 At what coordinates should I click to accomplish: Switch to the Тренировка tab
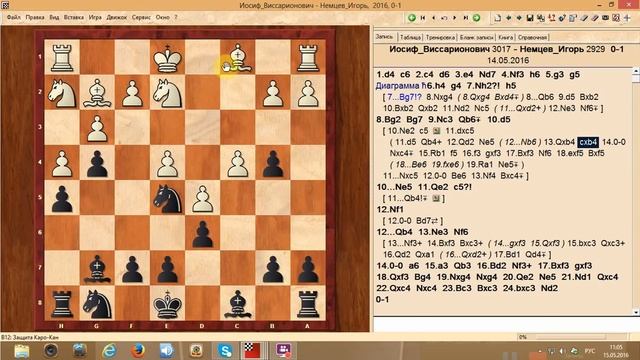(440, 37)
